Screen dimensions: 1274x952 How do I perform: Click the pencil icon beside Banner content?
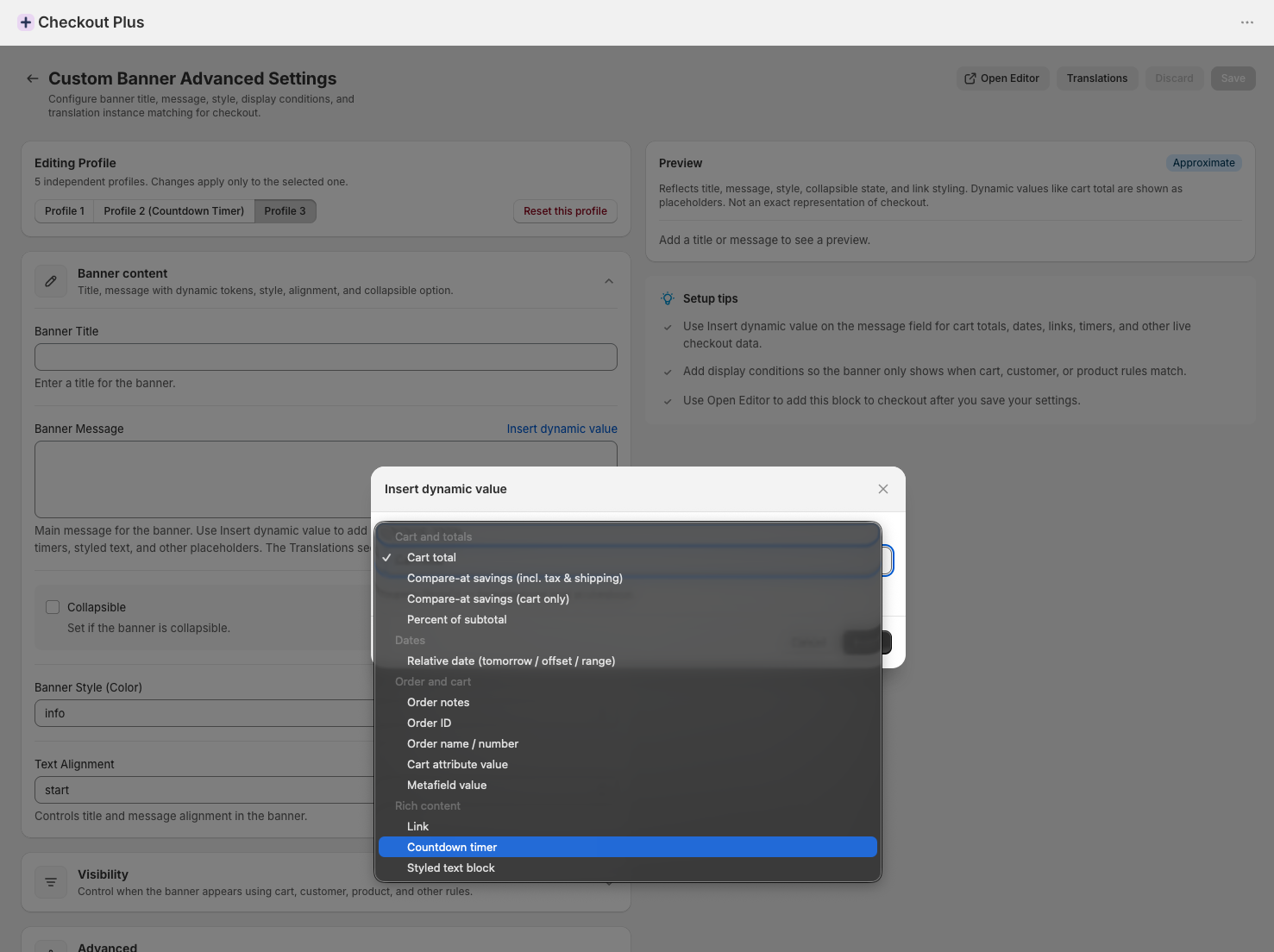[x=51, y=281]
